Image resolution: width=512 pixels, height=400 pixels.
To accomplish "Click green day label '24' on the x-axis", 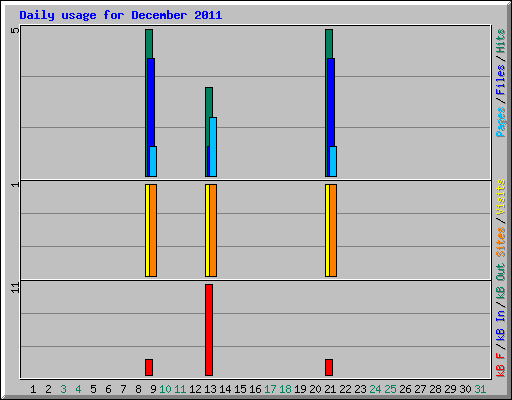I will pos(375,389).
